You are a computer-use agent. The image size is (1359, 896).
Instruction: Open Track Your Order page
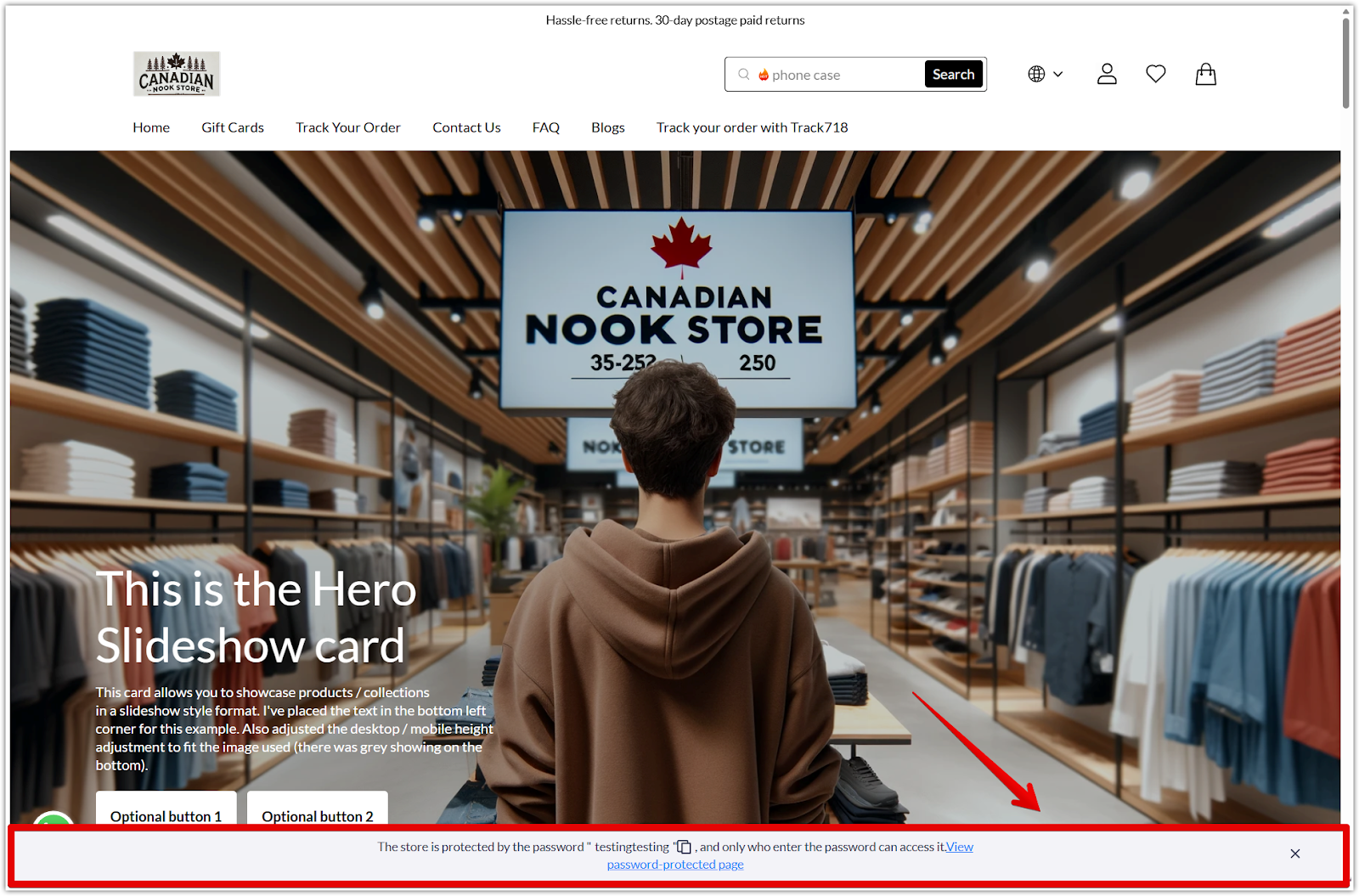point(348,127)
